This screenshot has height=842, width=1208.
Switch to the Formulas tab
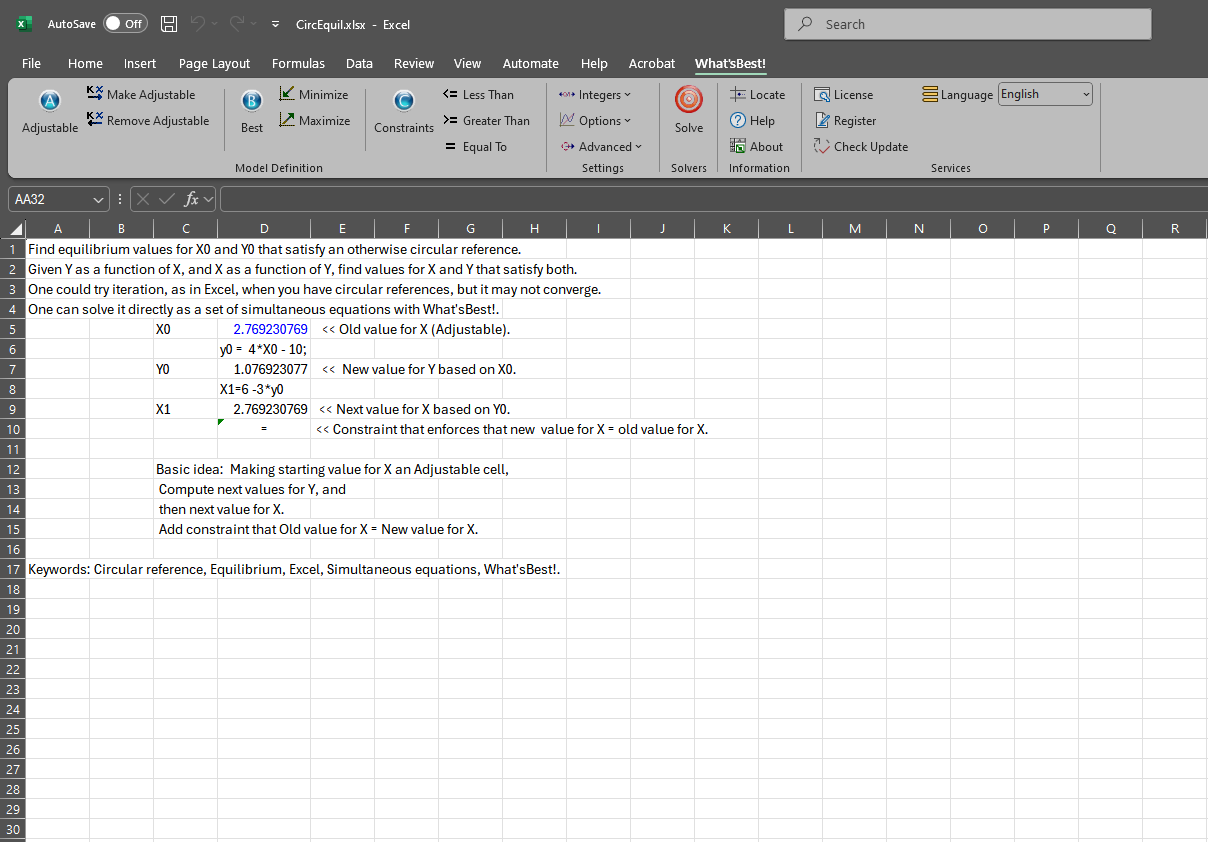coord(298,63)
